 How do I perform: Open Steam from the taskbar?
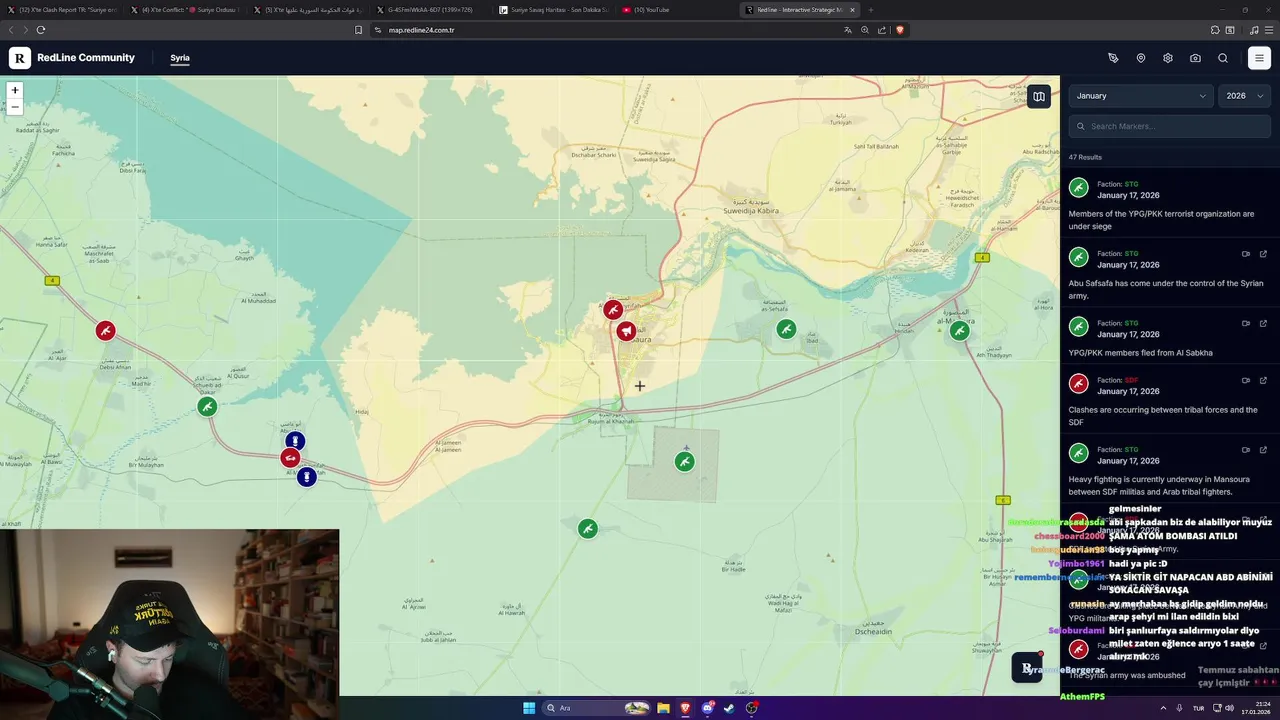[729, 708]
